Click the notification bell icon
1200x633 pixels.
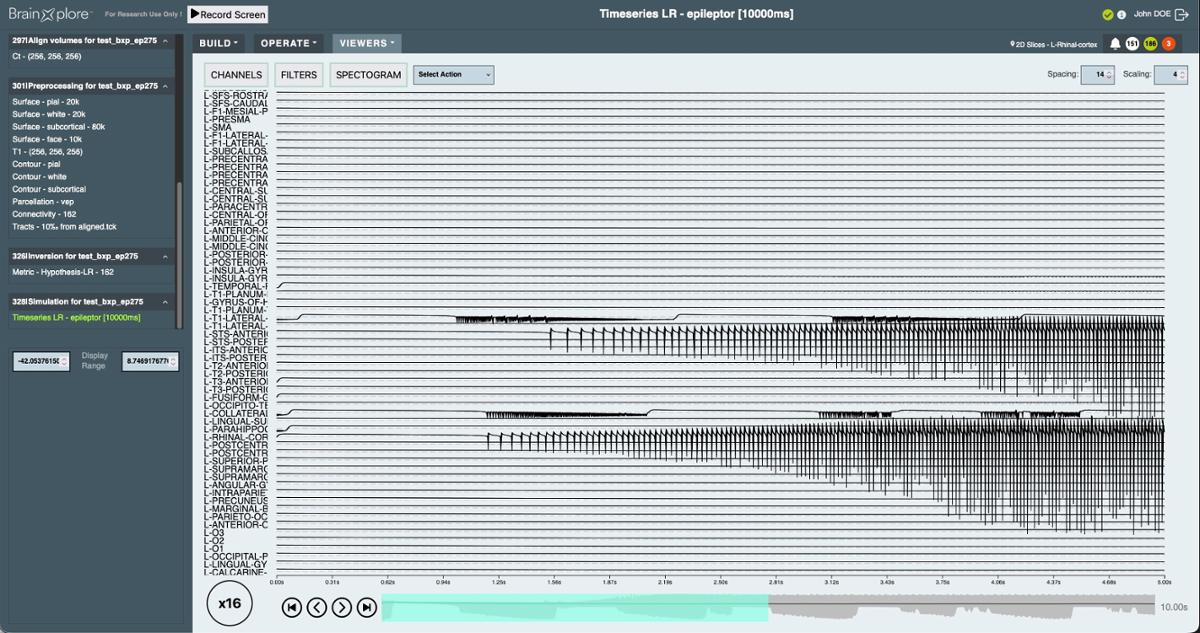pyautogui.click(x=1115, y=44)
